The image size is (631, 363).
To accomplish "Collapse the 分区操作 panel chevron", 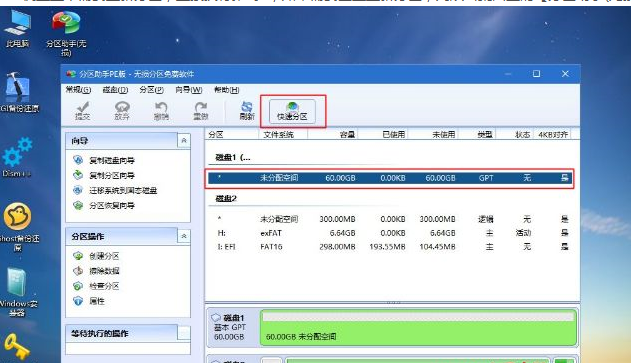I will 184,236.
